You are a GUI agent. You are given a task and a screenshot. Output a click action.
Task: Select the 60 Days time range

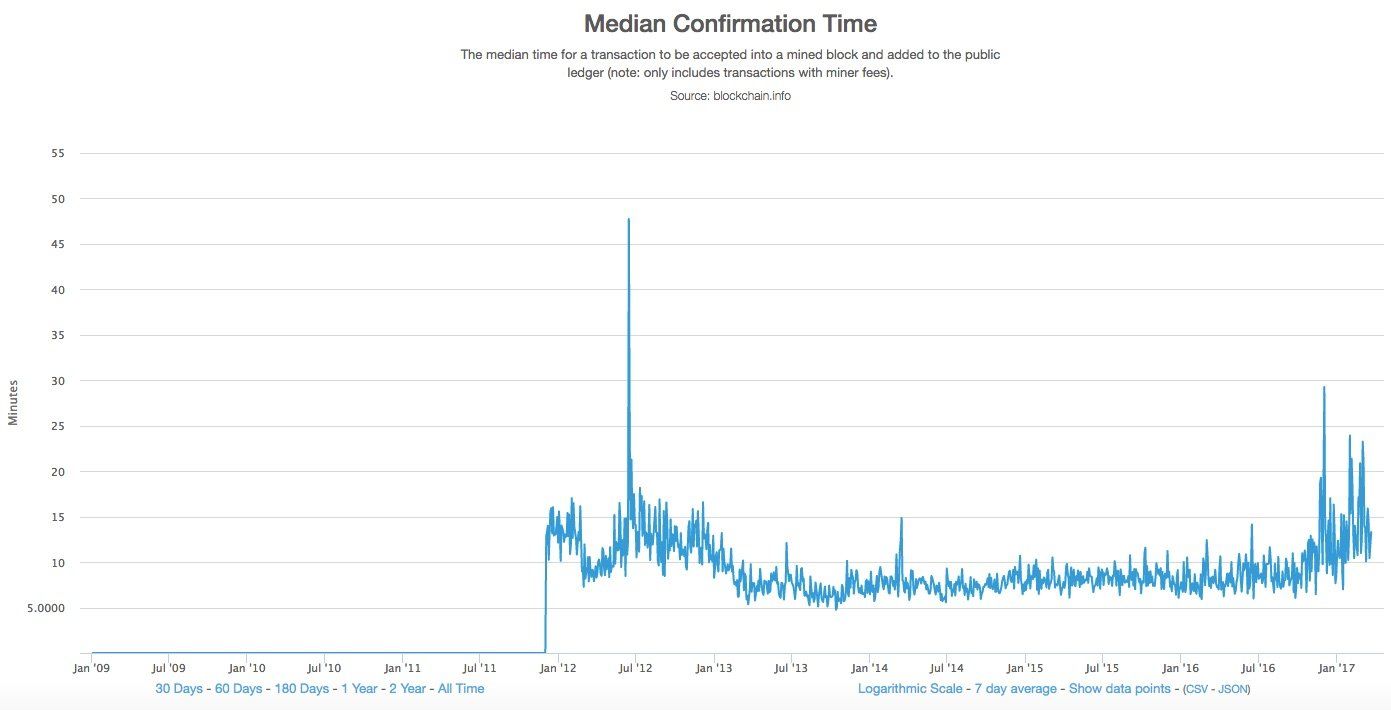239,689
